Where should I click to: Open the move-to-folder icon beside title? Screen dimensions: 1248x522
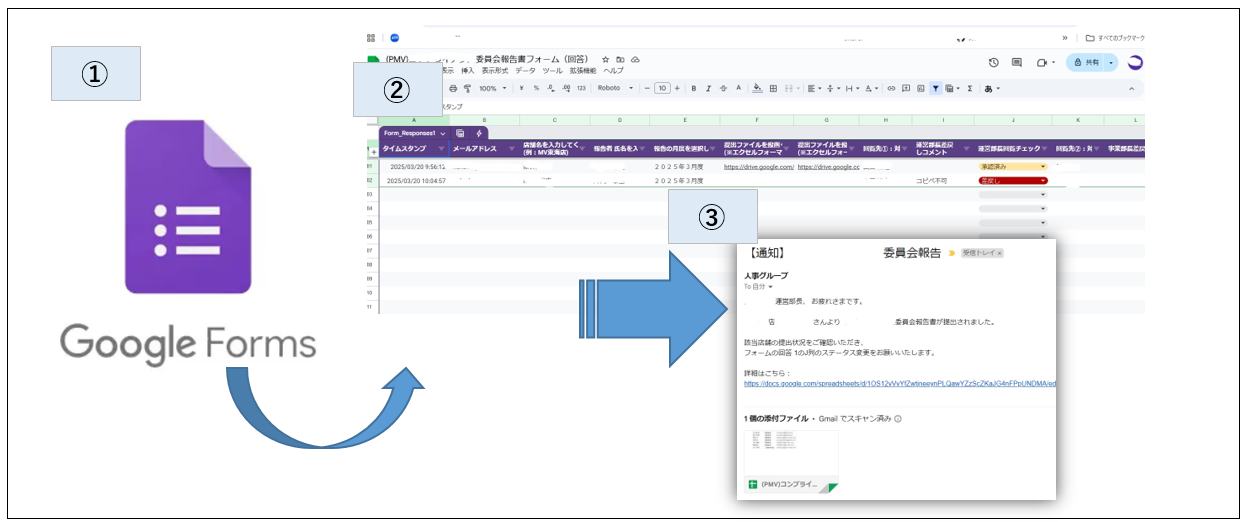tap(620, 60)
